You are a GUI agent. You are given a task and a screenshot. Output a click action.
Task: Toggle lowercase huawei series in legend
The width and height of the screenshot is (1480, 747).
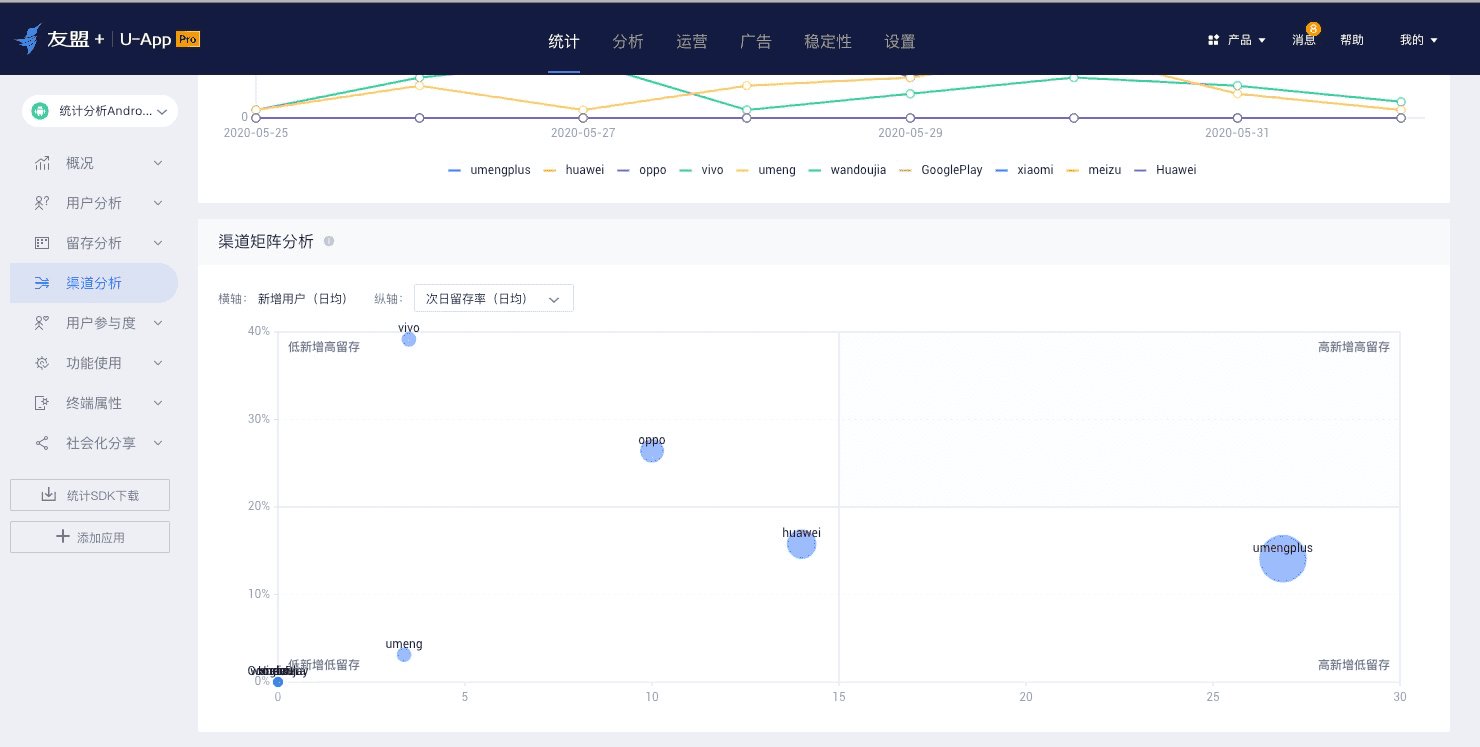tap(573, 170)
